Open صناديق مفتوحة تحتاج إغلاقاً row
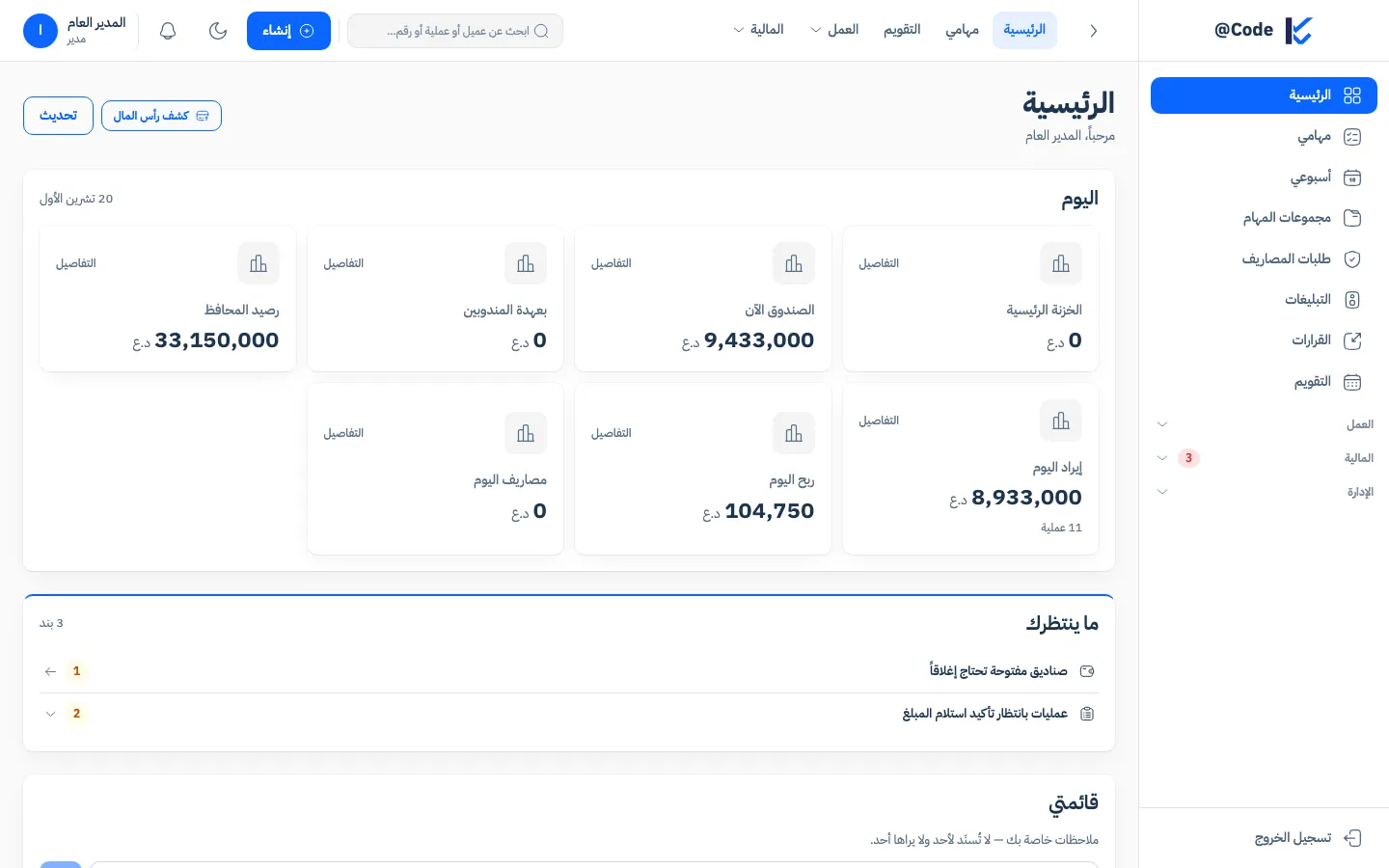The width and height of the screenshot is (1389, 868). click(569, 671)
